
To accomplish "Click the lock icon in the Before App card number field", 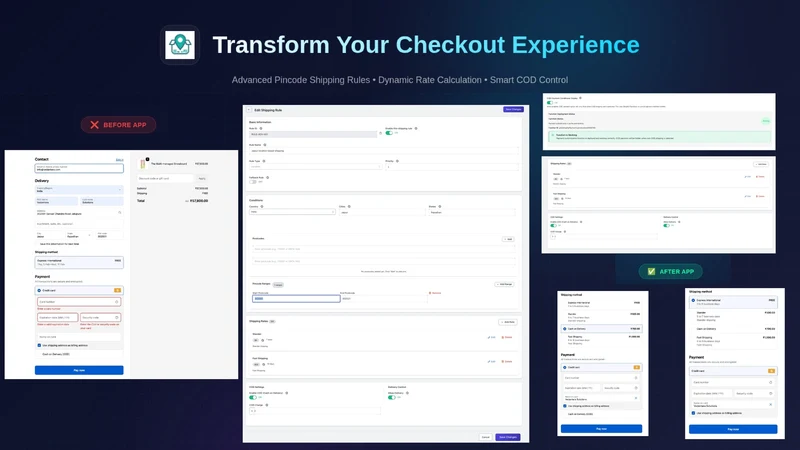I will pyautogui.click(x=116, y=302).
